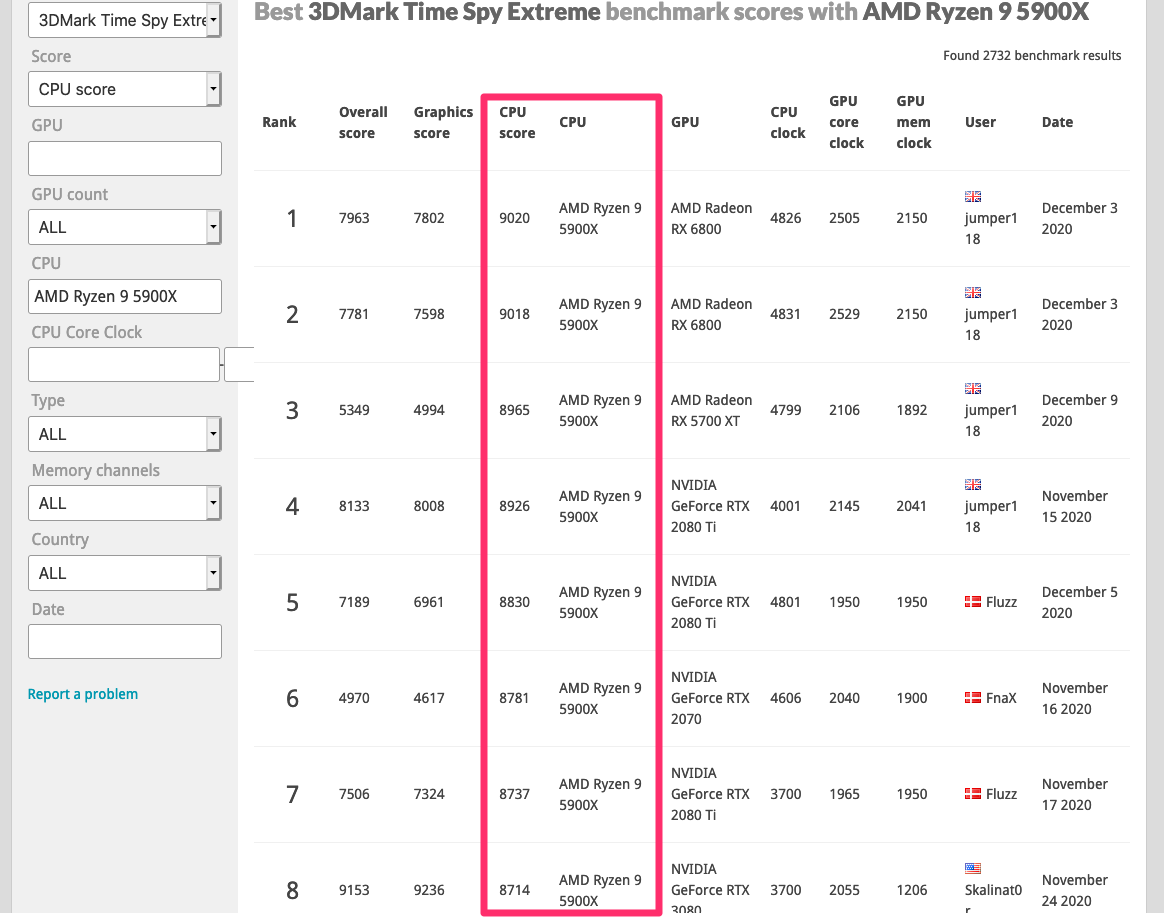1164x917 pixels.
Task: Click the Danish flag in rank 5 row
Action: [972, 602]
